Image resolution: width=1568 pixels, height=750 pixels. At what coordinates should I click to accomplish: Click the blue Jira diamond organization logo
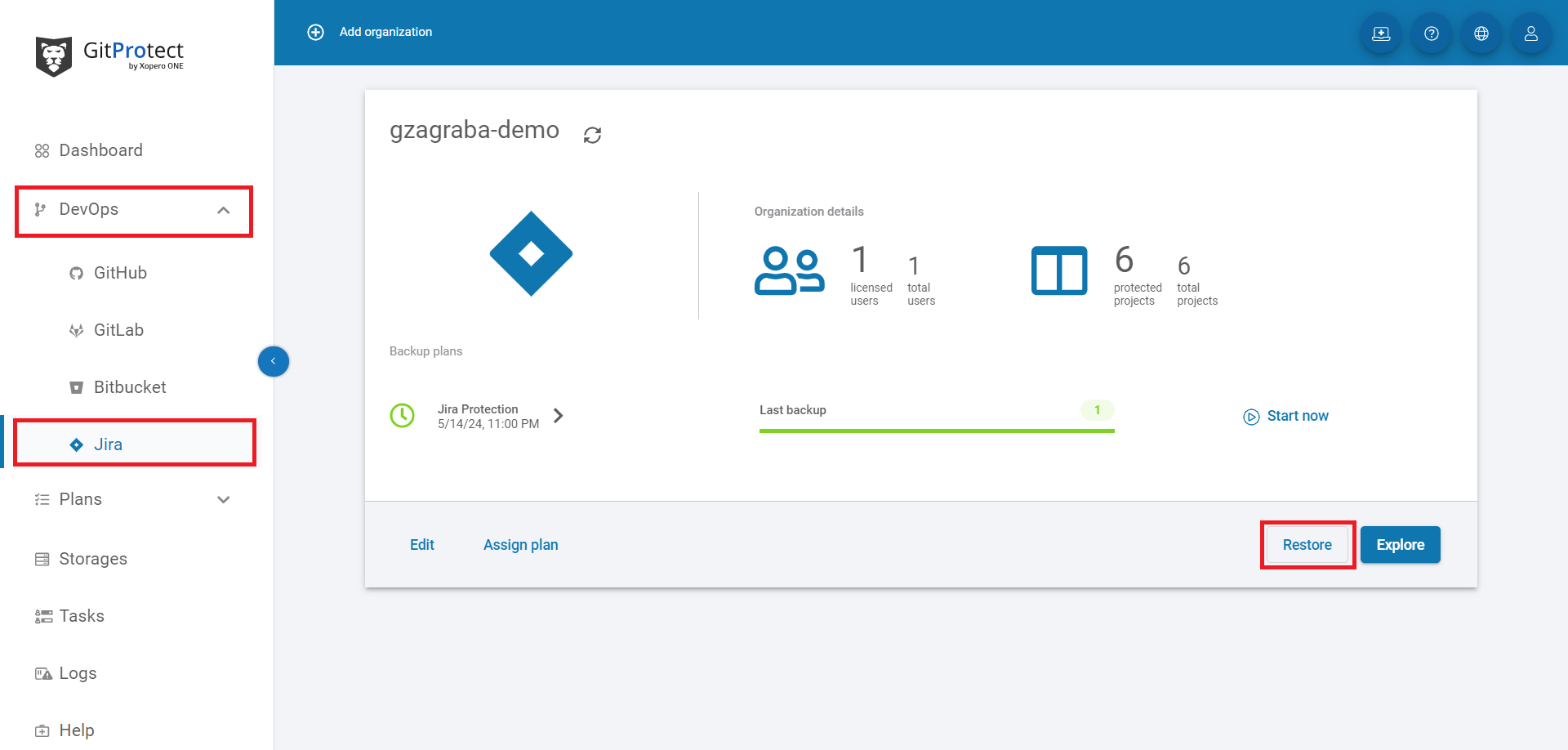pos(531,254)
